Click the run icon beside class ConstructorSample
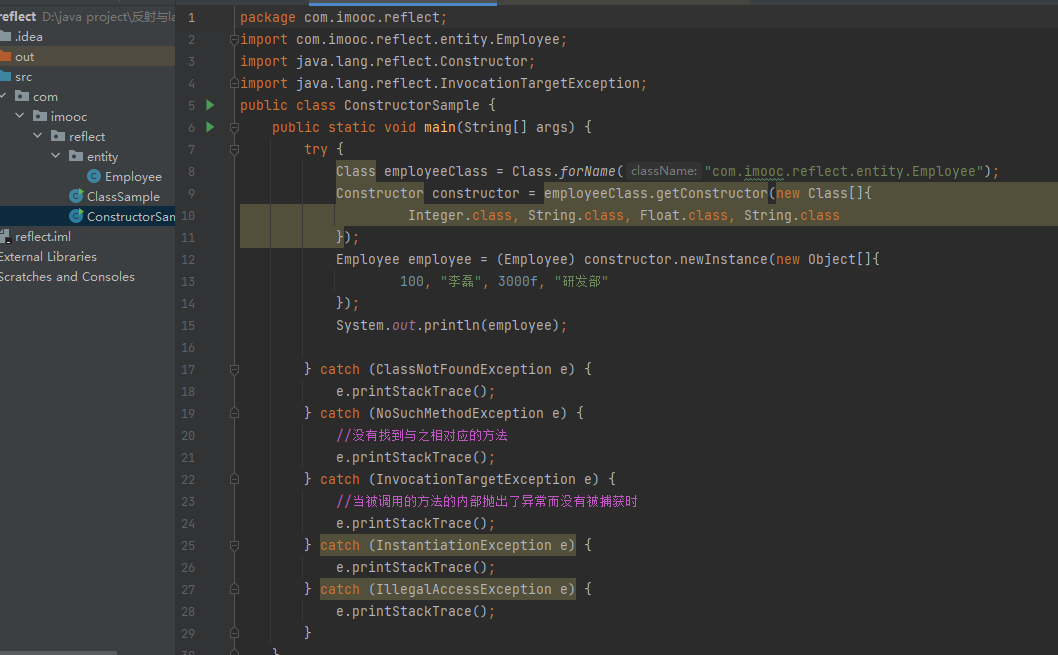The image size is (1058, 655). click(210, 105)
